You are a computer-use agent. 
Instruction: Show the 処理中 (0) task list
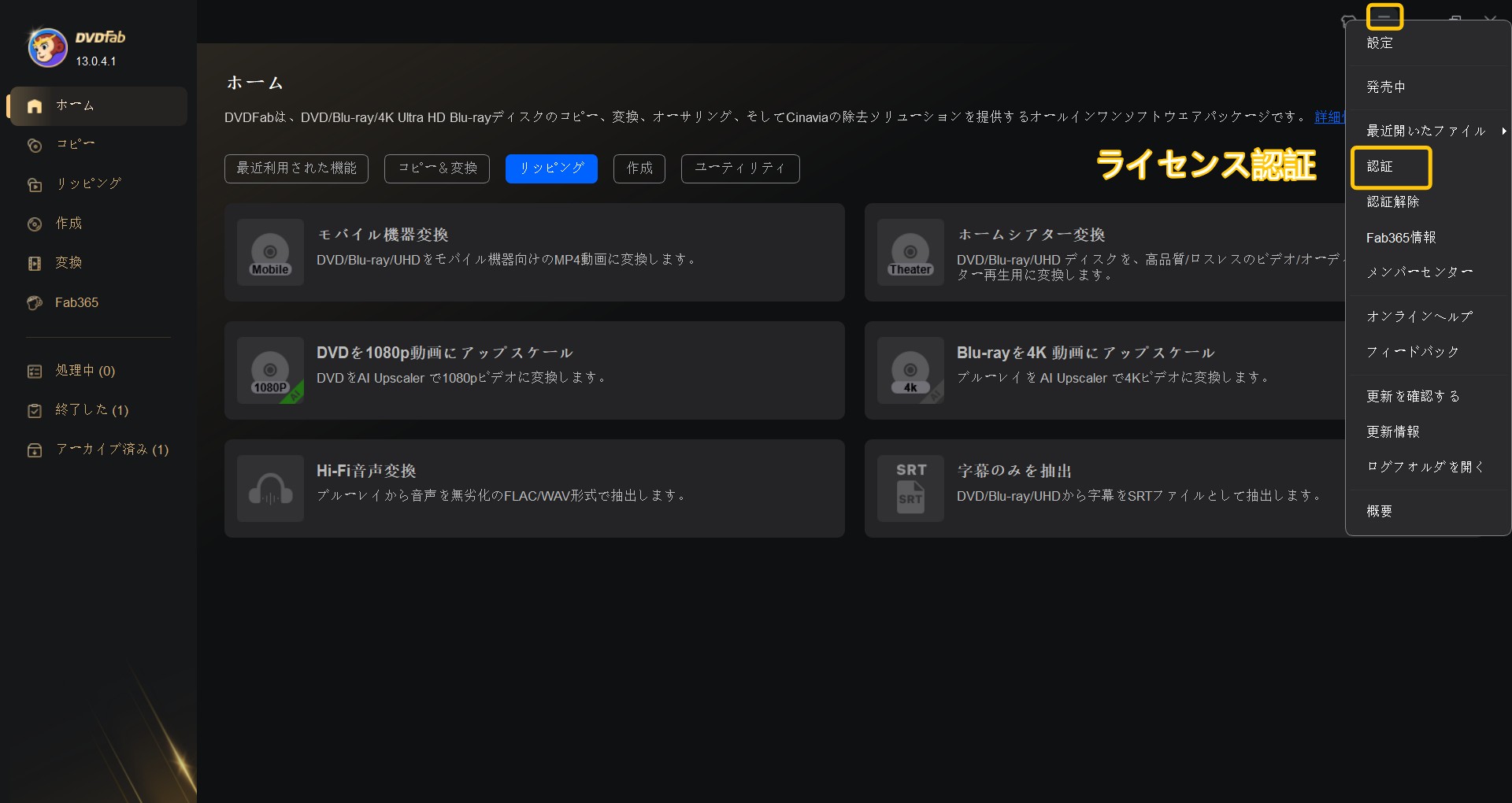[x=98, y=372]
